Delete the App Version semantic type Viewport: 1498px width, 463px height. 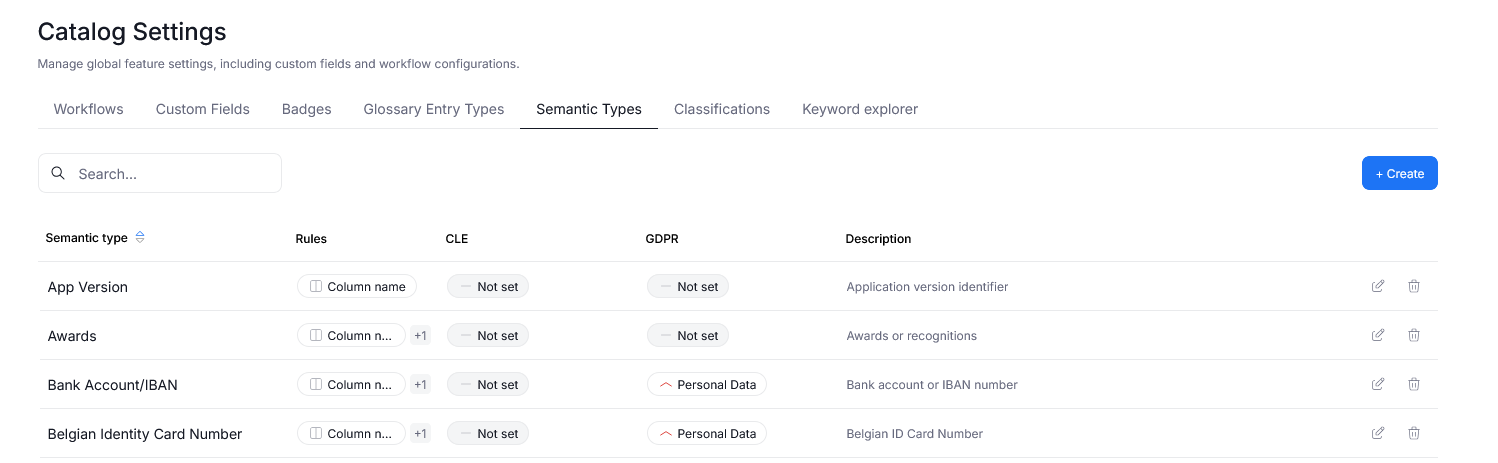point(1414,286)
